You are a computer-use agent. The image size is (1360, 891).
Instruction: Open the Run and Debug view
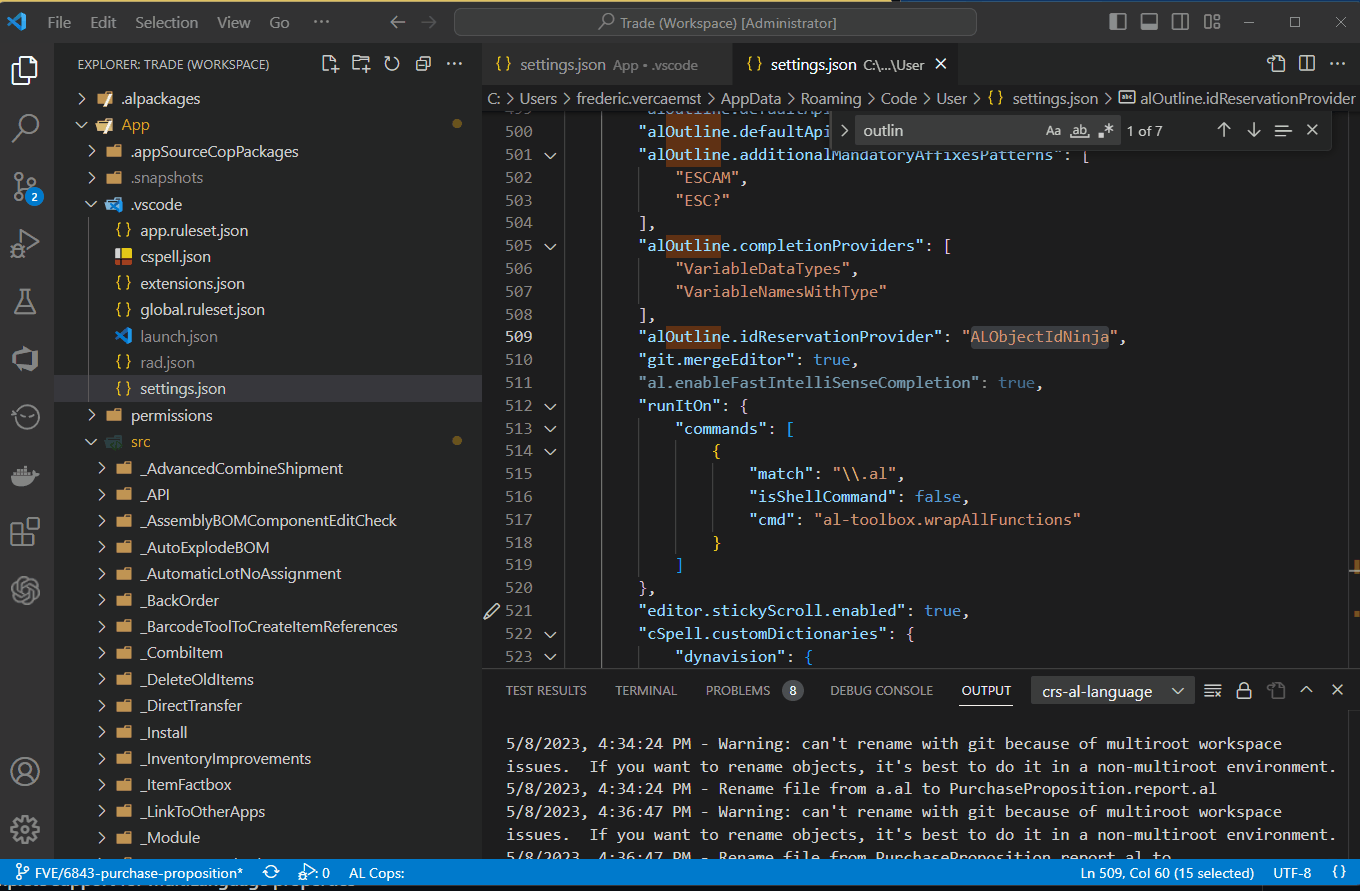point(25,243)
